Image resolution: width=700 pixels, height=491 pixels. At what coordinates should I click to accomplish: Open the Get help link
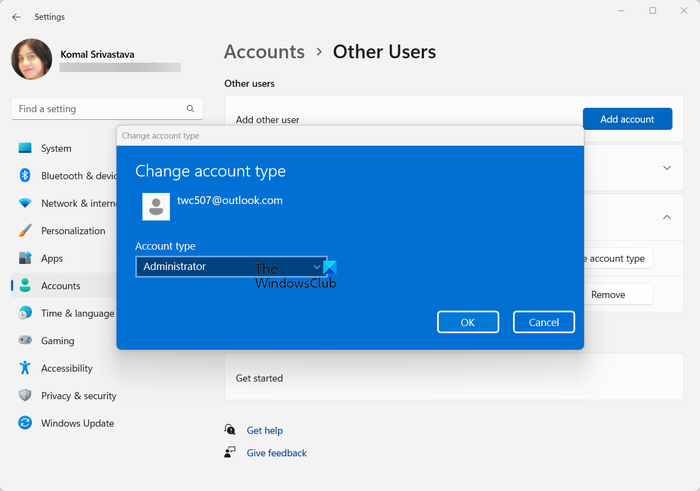pos(265,430)
